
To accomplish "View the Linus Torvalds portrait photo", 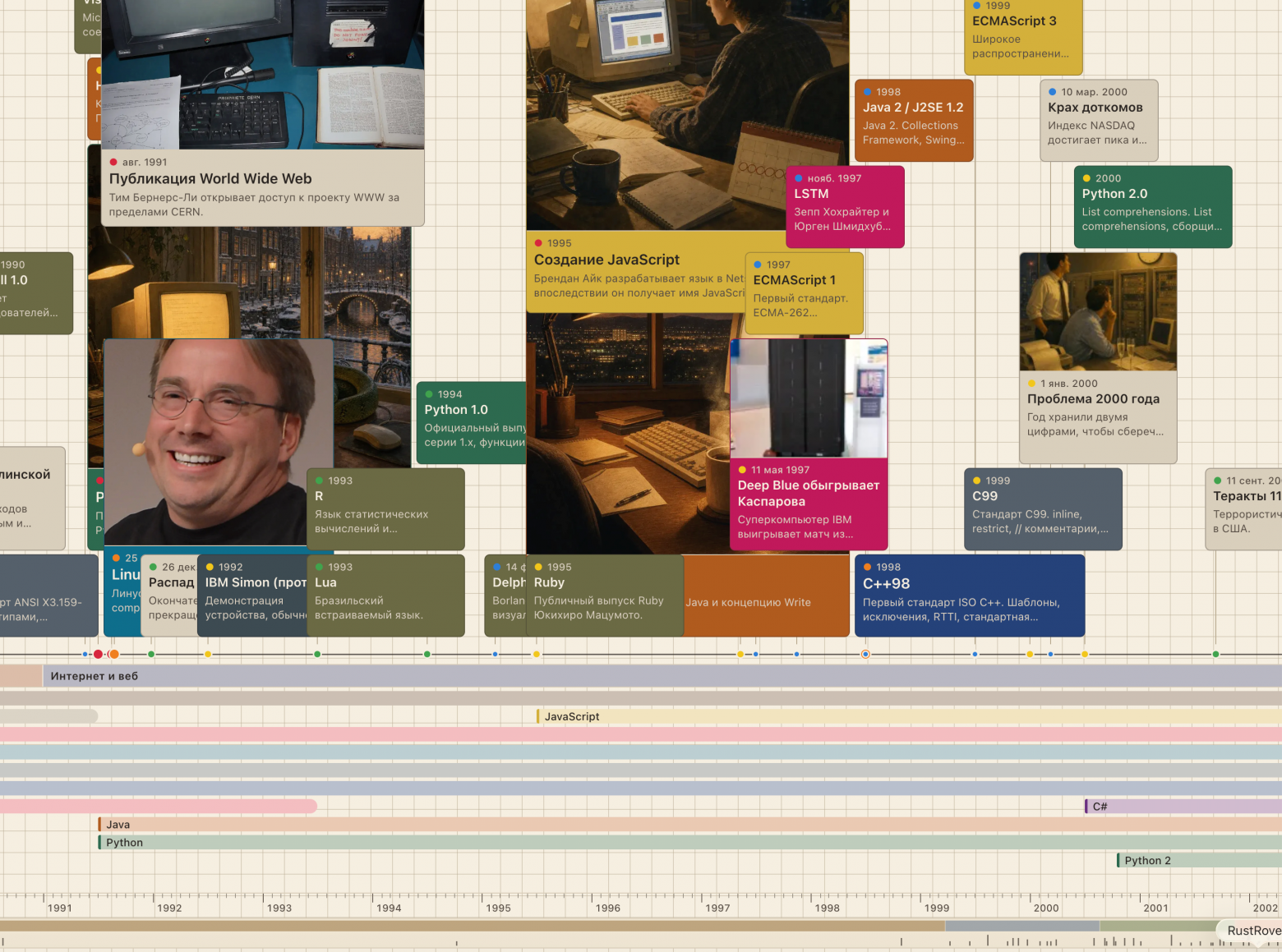I will [219, 442].
